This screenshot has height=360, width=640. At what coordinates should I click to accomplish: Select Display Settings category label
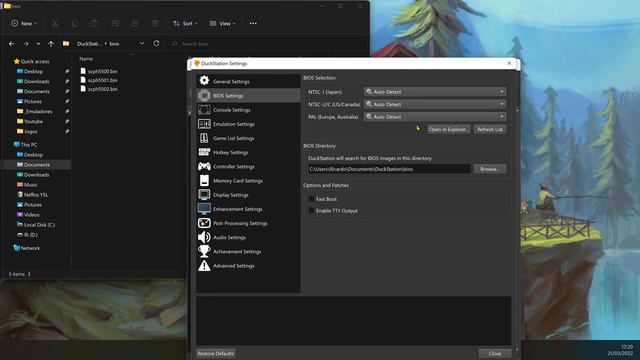pyautogui.click(x=231, y=195)
